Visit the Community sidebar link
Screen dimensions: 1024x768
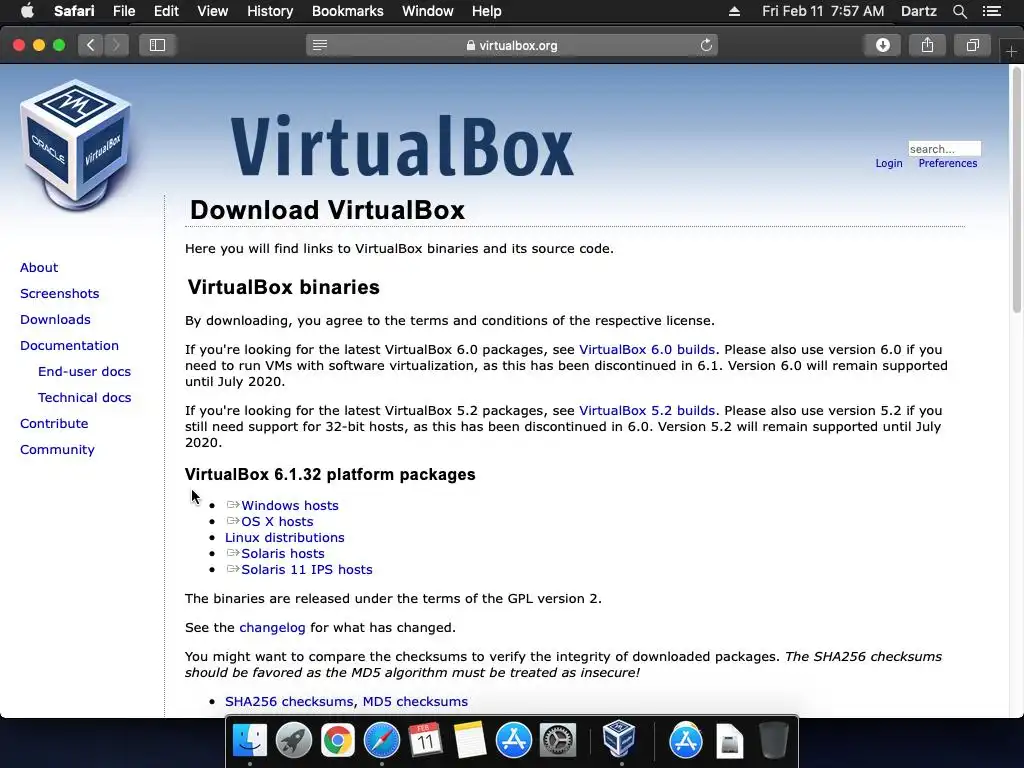tap(57, 450)
